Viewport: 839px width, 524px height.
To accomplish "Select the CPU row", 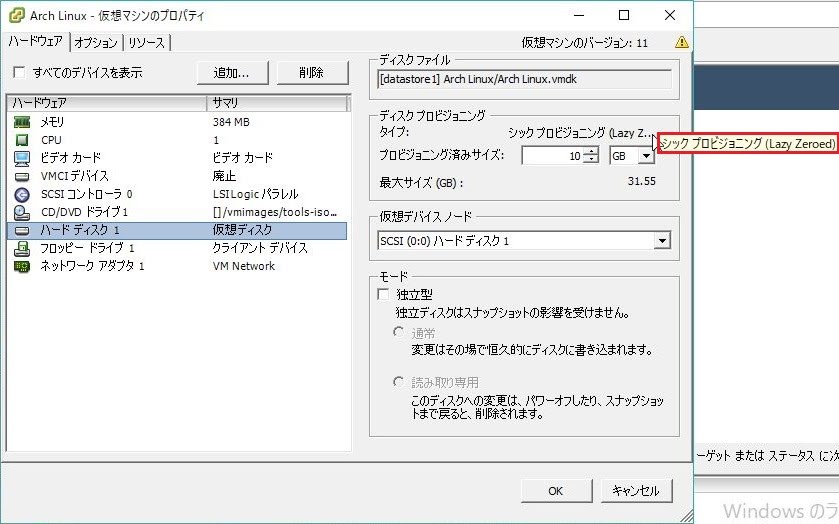I will 177,140.
